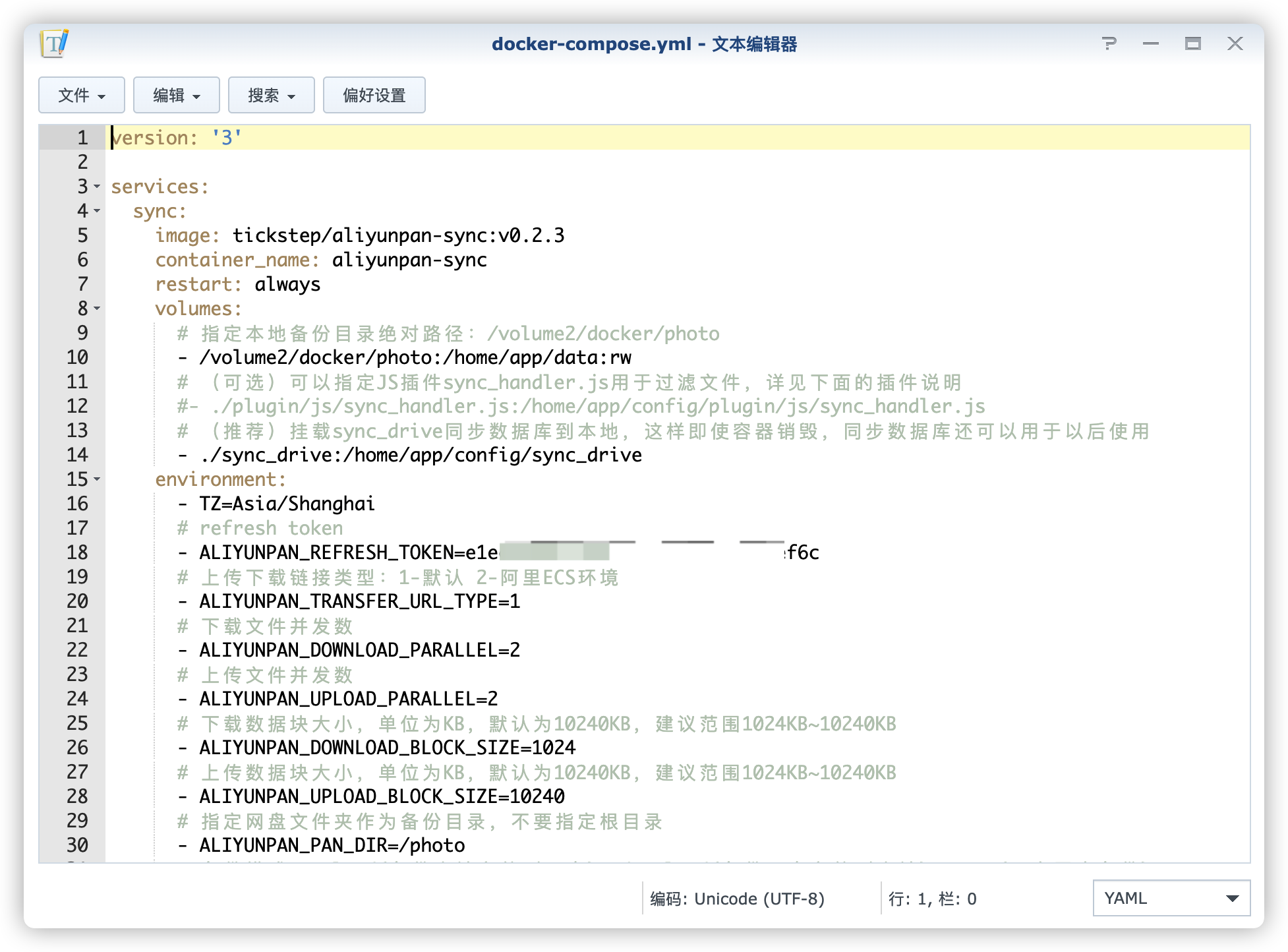Click the container_name: aliyunpan-sync line
This screenshot has width=1288, height=952.
point(321,260)
